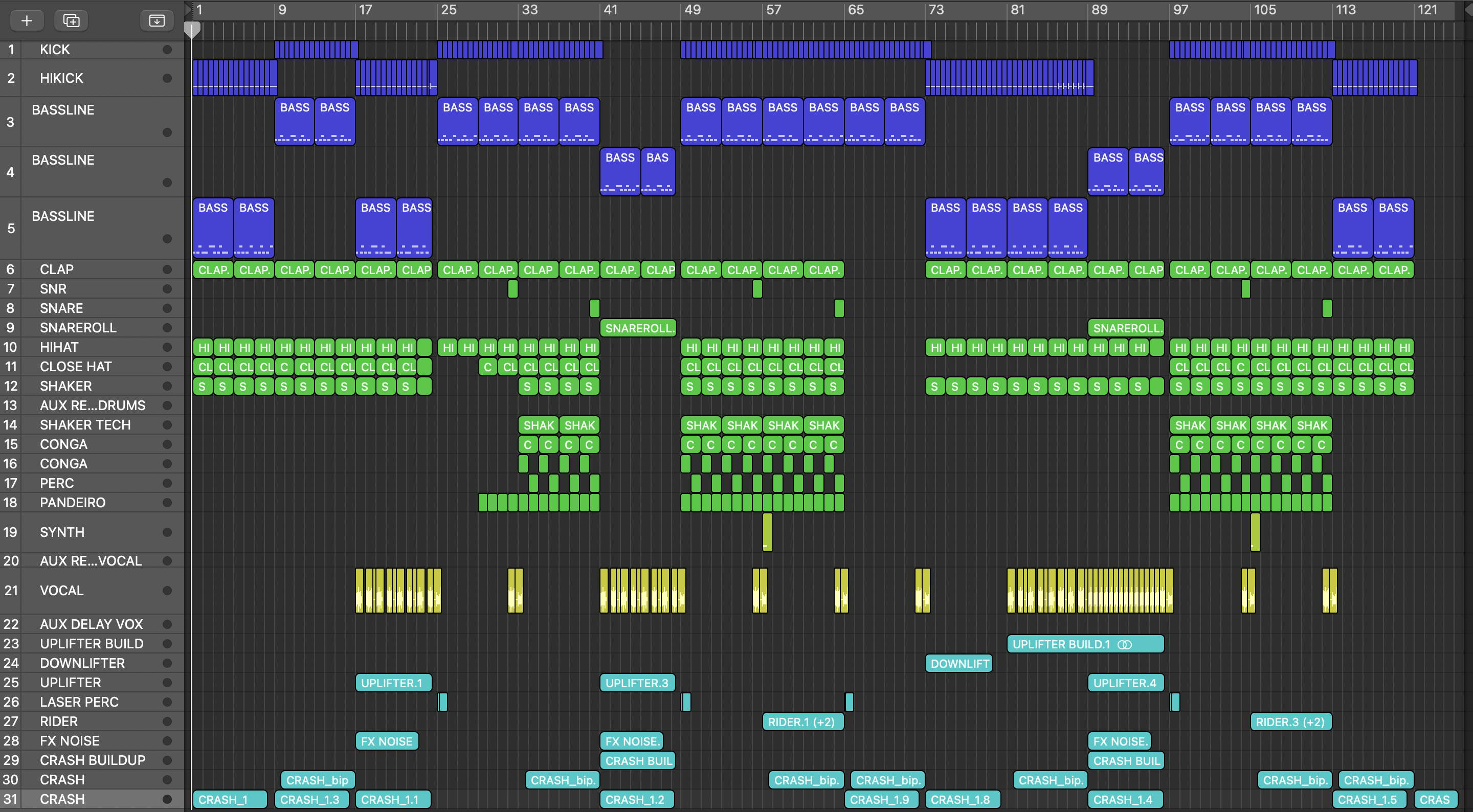Click bar 73 in the timeline ruler

936,10
